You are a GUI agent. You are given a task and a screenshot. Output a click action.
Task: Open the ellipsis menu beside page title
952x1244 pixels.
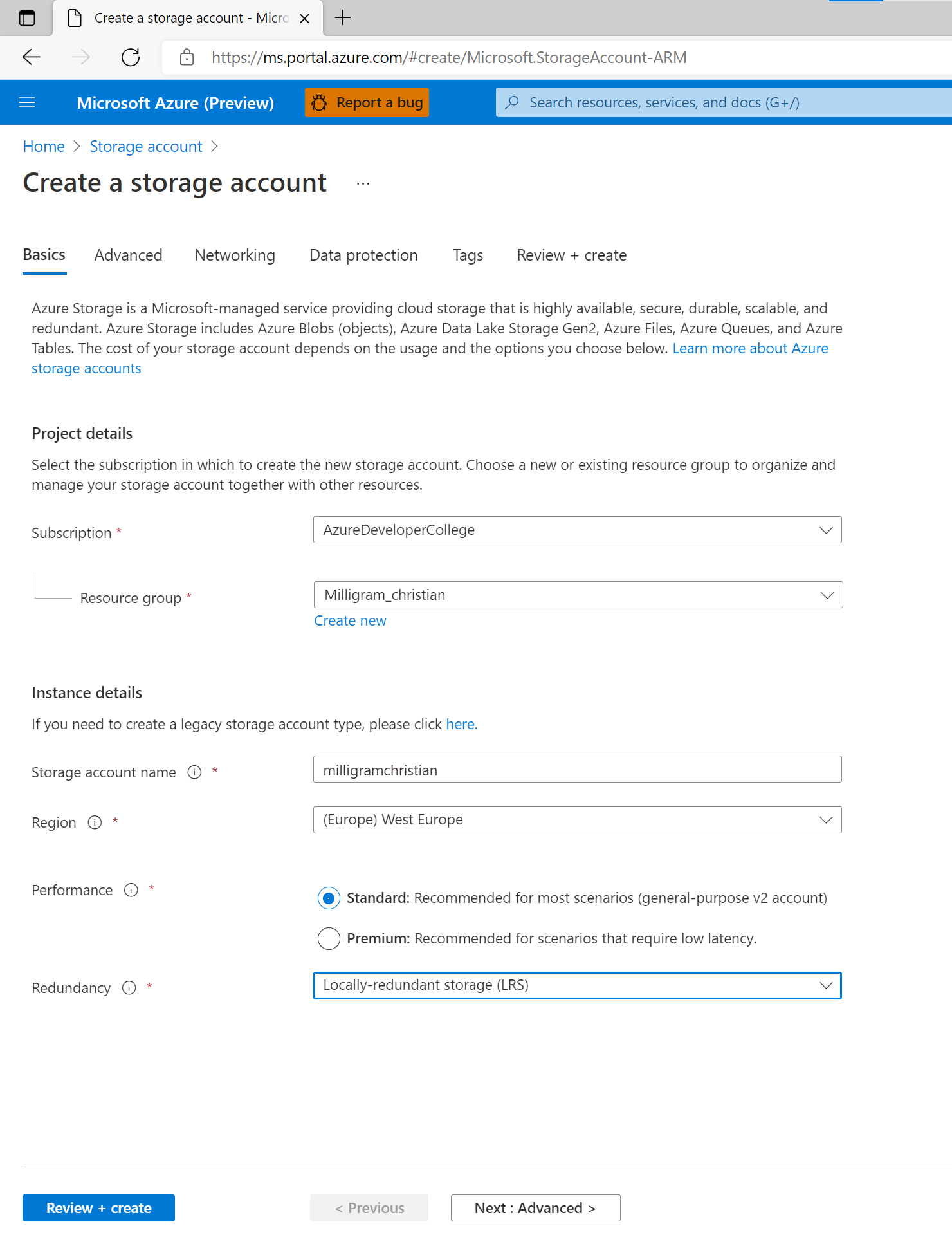[363, 184]
